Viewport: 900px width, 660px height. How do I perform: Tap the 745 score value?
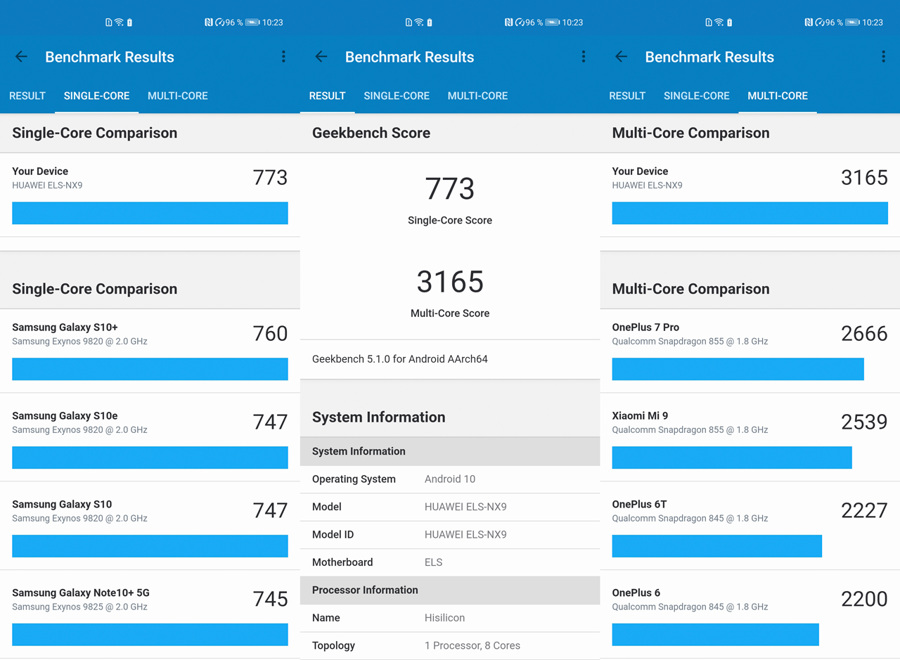(x=270, y=599)
